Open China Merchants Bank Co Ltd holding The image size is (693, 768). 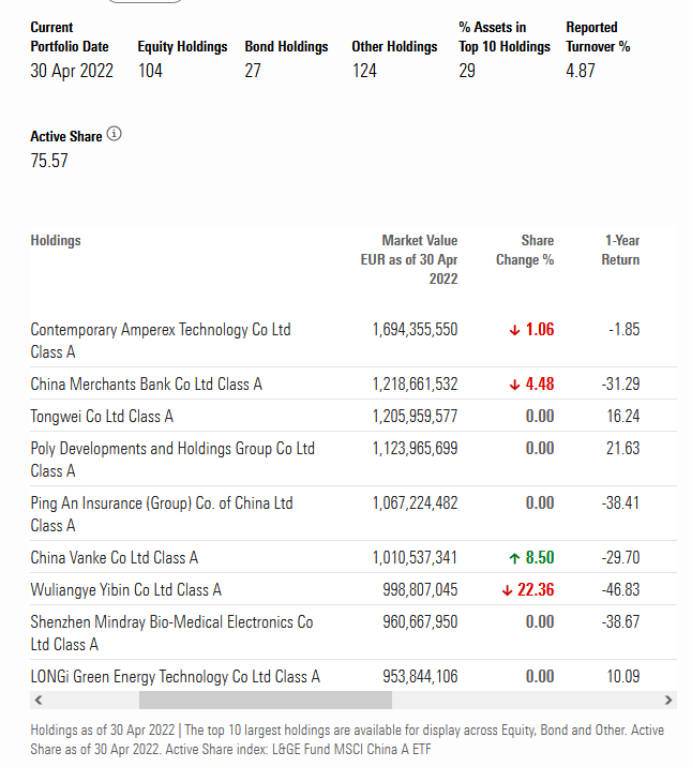click(146, 384)
